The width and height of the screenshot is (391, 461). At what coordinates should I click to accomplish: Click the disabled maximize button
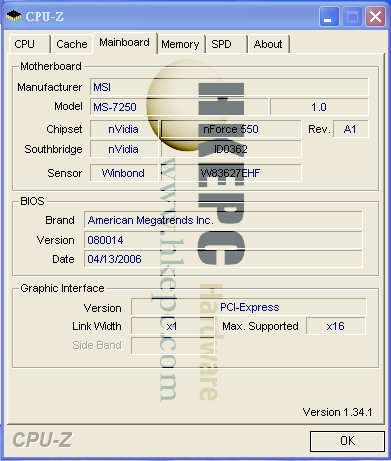pyautogui.click(x=352, y=16)
